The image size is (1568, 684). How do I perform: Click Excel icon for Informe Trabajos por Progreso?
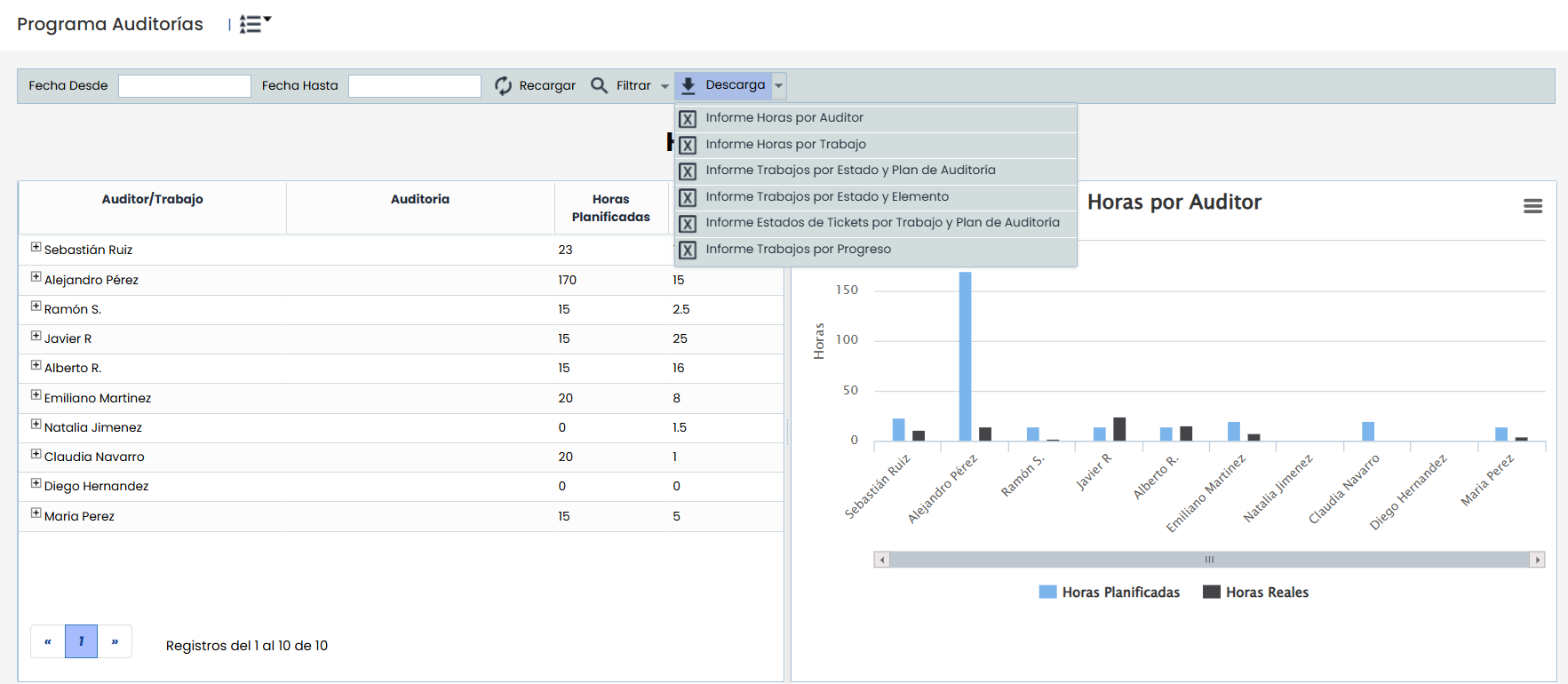click(688, 250)
